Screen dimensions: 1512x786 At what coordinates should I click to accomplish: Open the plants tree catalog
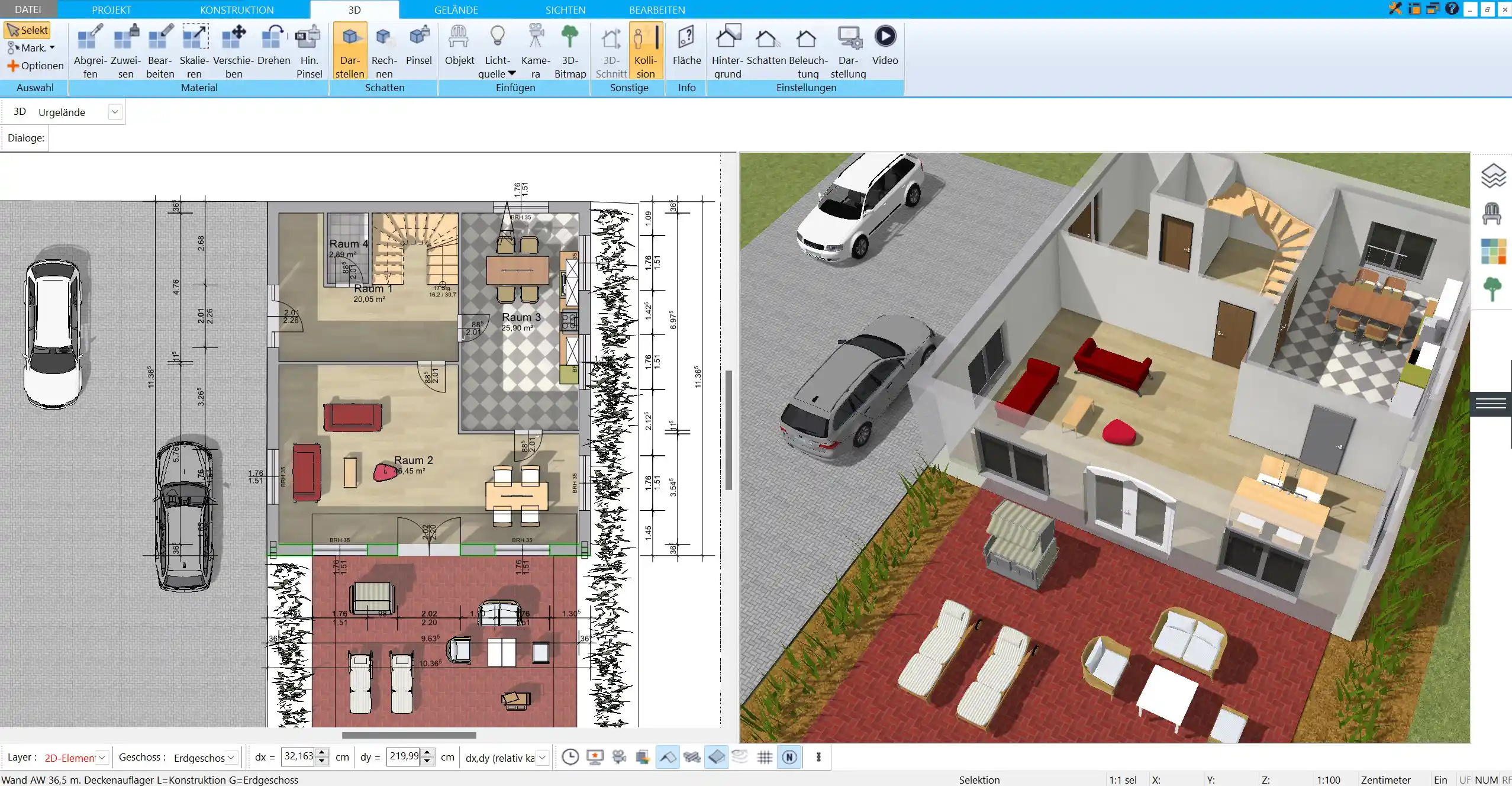point(1492,289)
